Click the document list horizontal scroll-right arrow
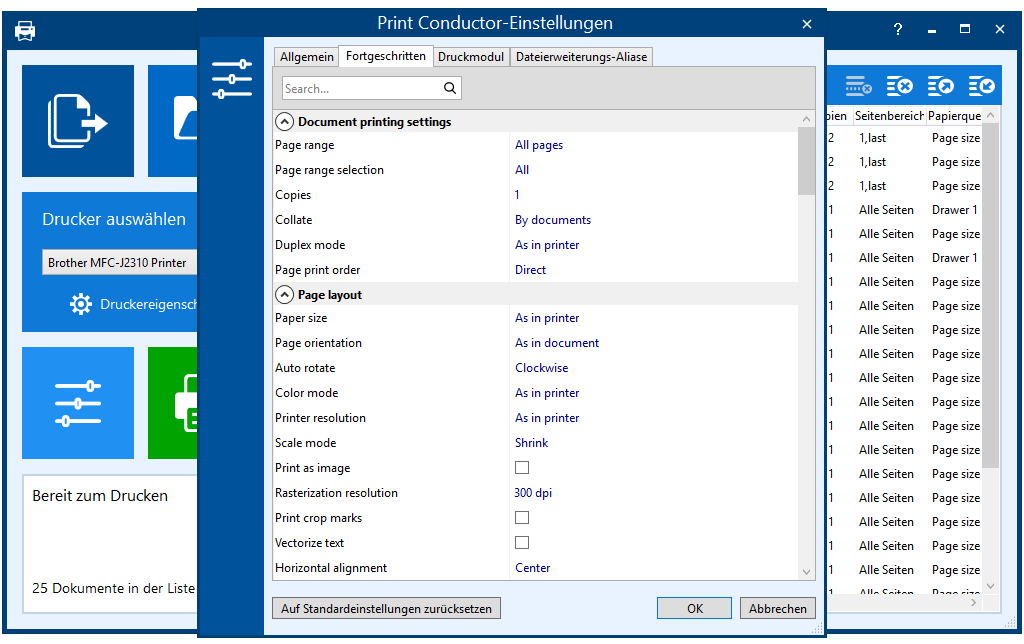This screenshot has width=1024, height=644. [x=973, y=602]
